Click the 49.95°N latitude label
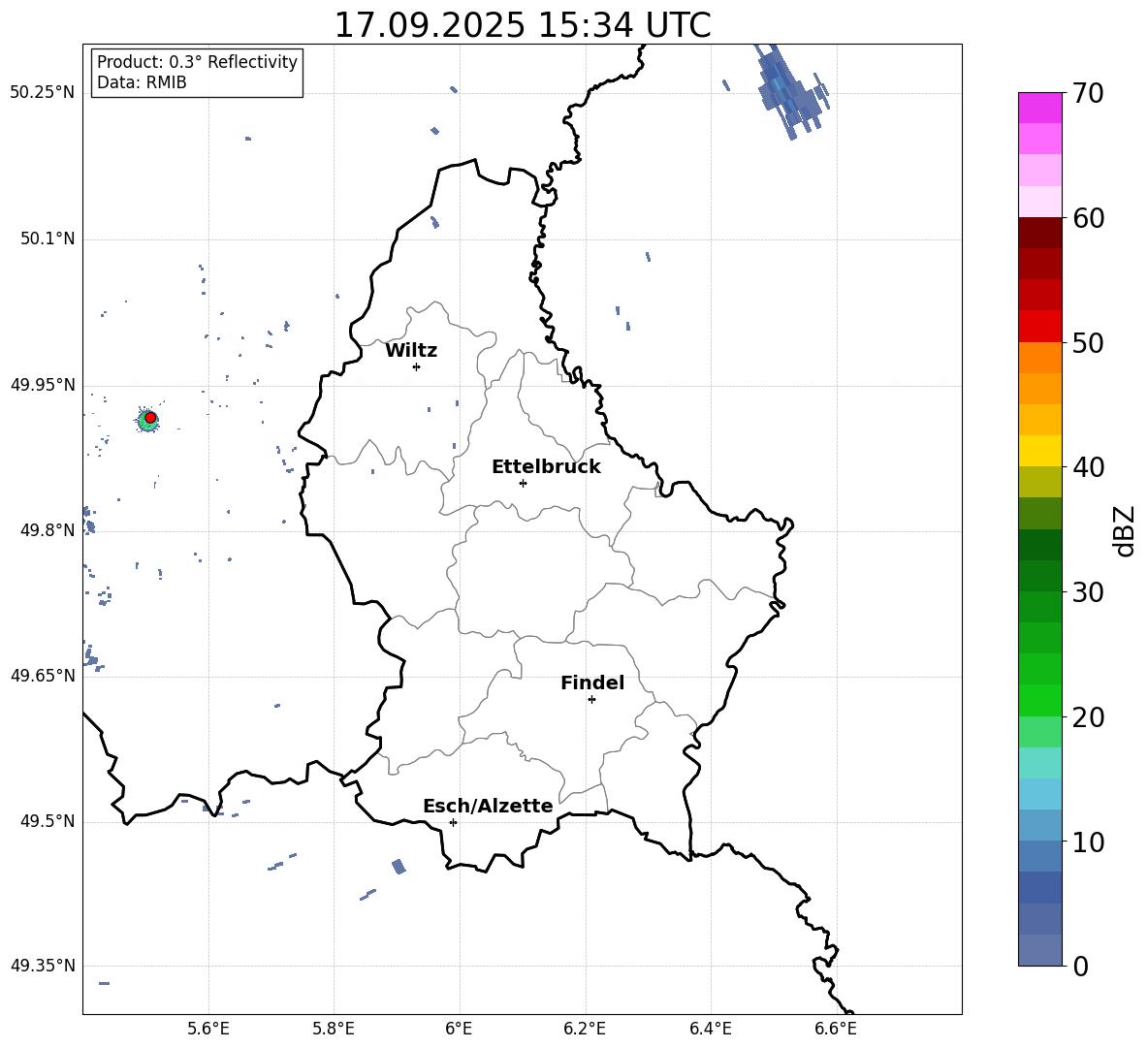Image resolution: width=1148 pixels, height=1048 pixels. coord(43,384)
